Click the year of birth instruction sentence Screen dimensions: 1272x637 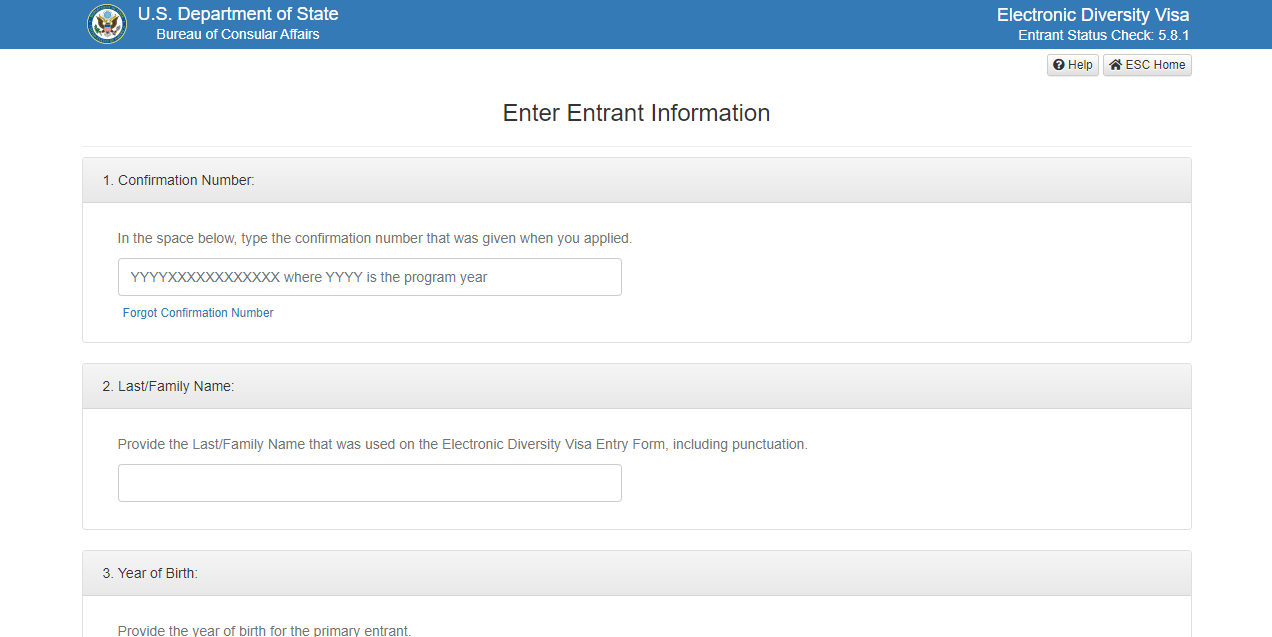coord(264,630)
